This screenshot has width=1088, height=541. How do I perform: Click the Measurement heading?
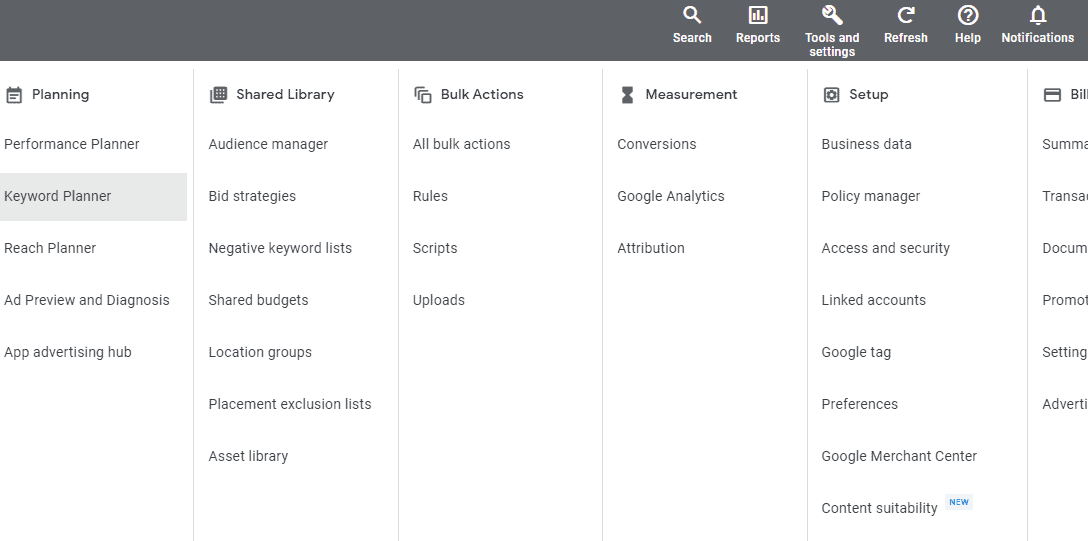[x=691, y=94]
